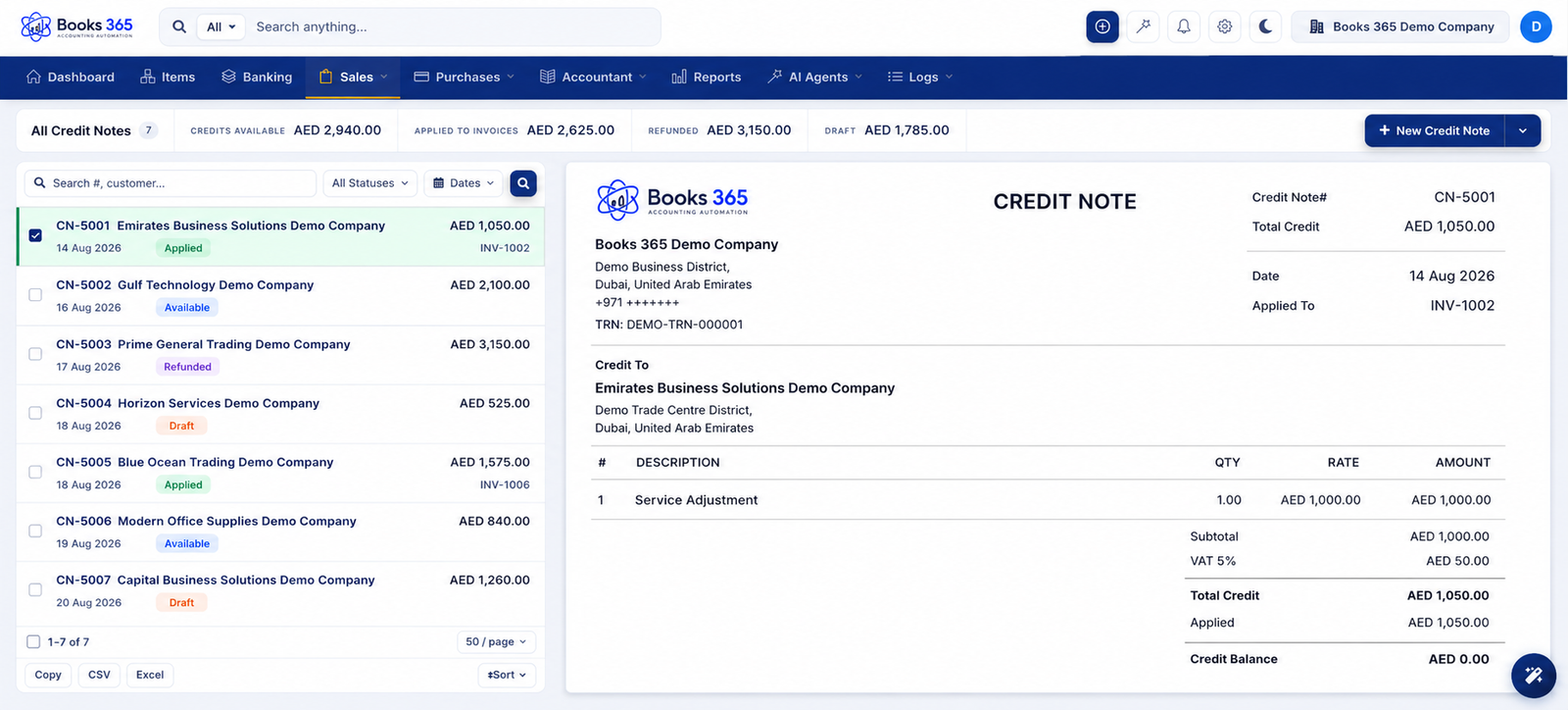
Task: Click the Sales clipboard icon
Action: pyautogui.click(x=325, y=76)
